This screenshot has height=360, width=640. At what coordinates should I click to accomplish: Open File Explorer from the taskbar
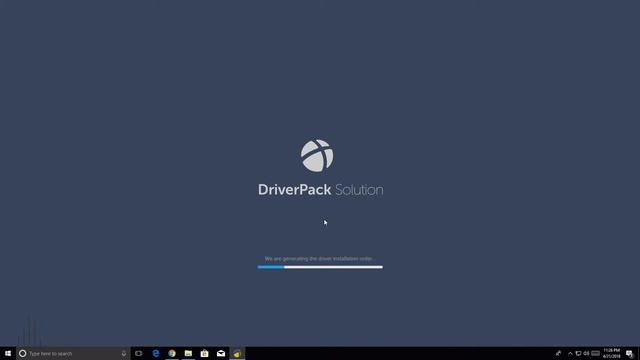188,353
